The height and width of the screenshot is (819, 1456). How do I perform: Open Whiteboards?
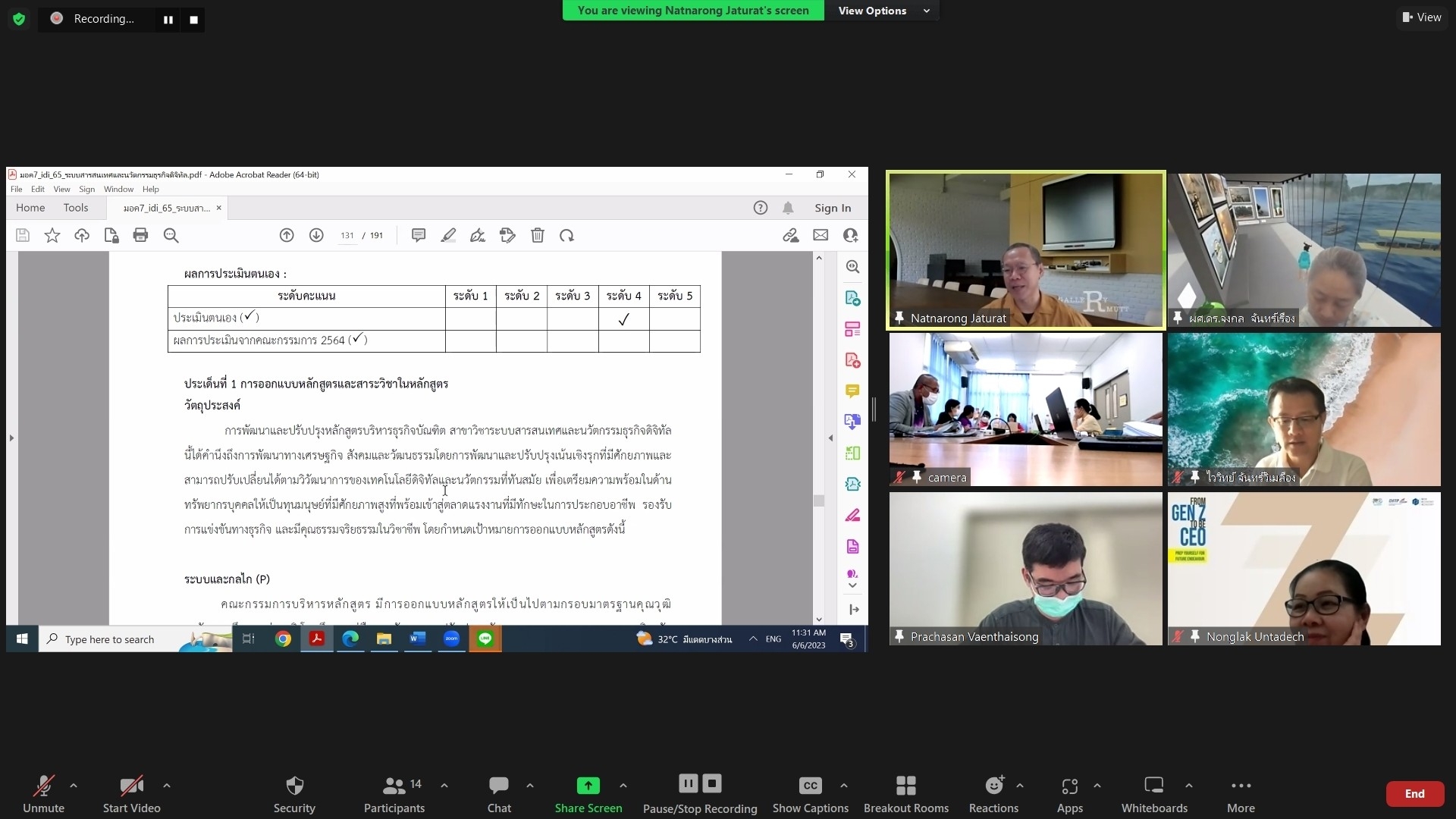(x=1154, y=794)
